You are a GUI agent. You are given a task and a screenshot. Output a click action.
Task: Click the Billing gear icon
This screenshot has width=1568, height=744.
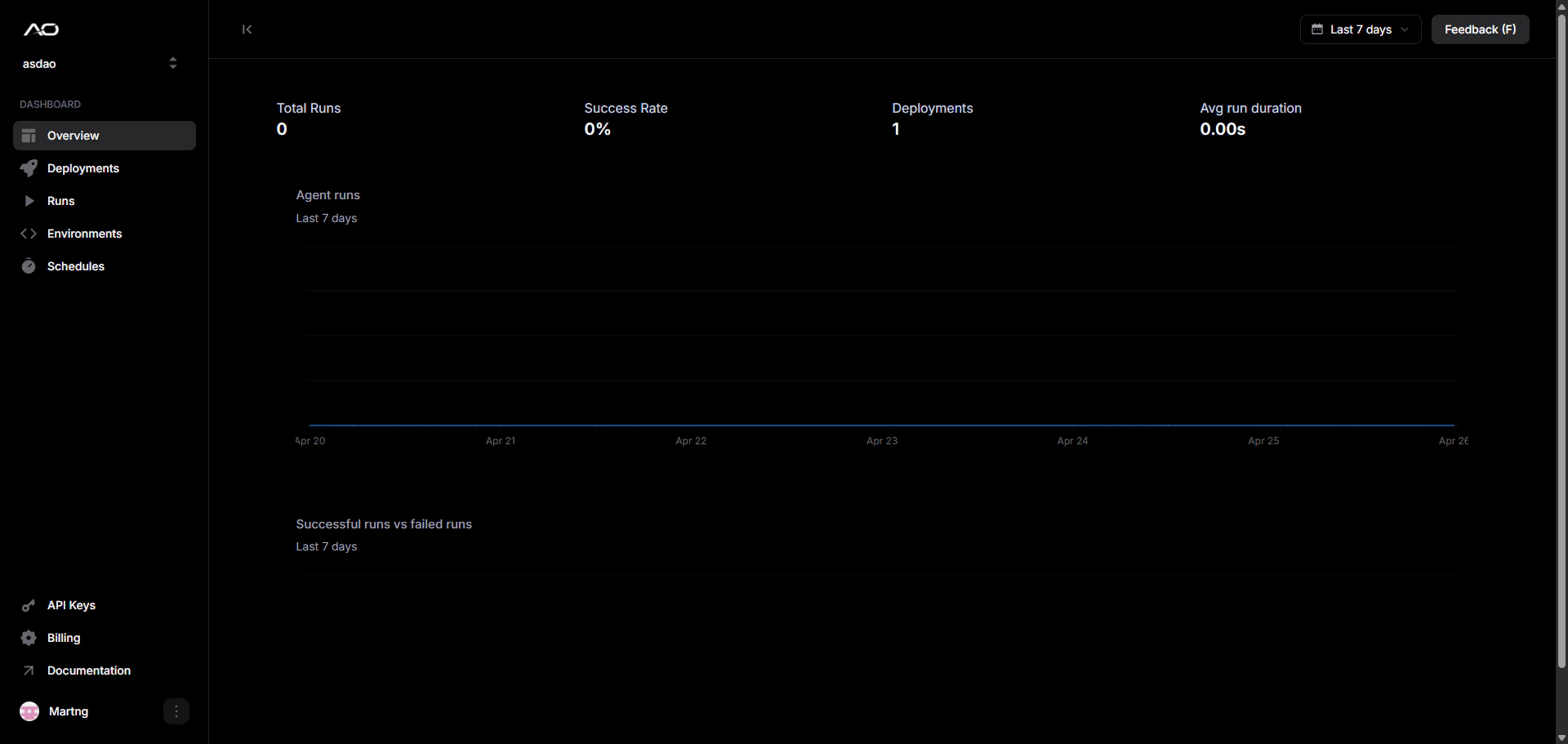pyautogui.click(x=29, y=638)
